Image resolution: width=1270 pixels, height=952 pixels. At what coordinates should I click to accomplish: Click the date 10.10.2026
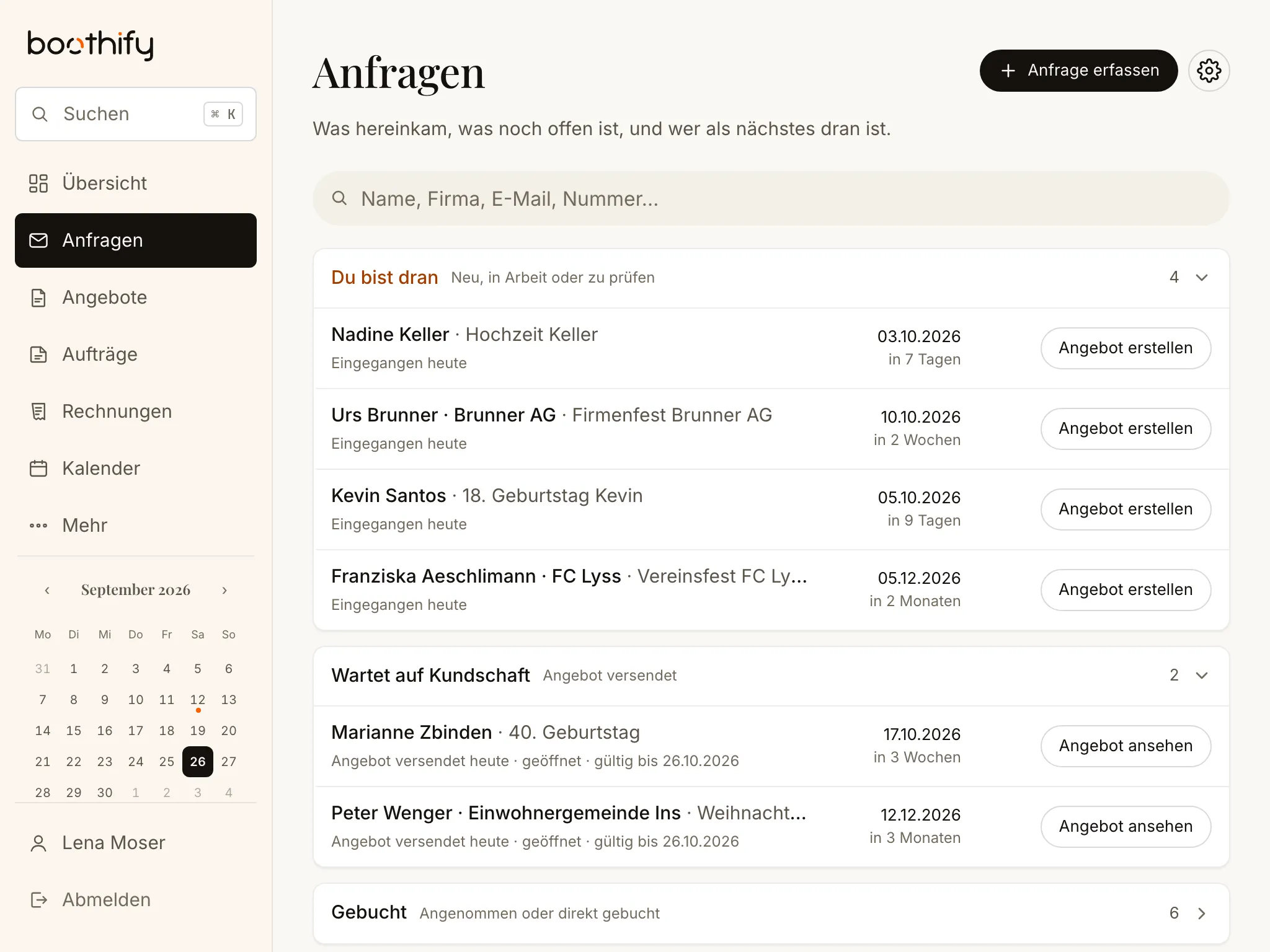pyautogui.click(x=920, y=417)
